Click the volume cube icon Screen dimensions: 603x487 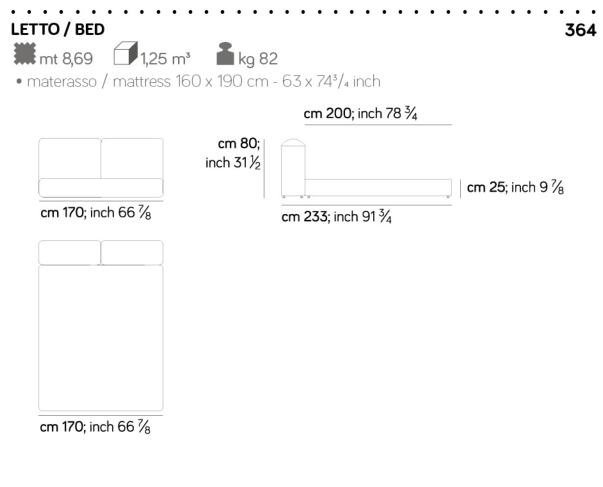point(124,55)
